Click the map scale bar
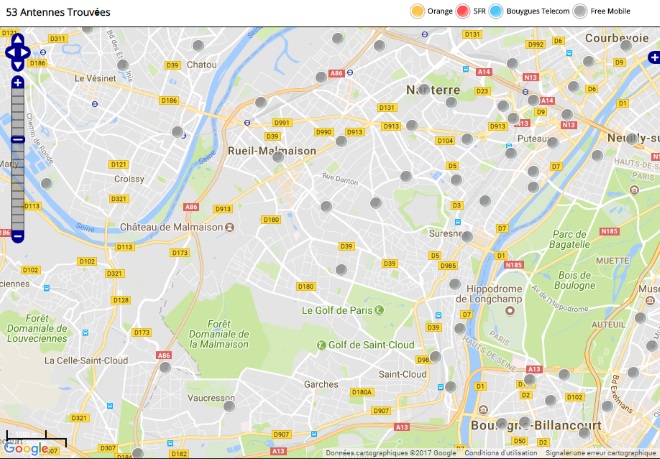Image resolution: width=660 pixels, height=459 pixels. 36,437
